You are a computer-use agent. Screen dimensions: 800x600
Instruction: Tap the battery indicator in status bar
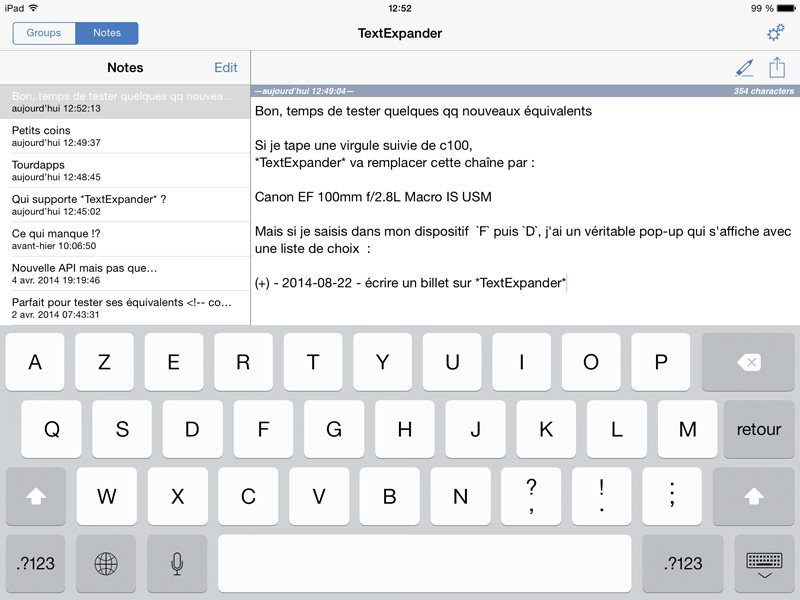tap(785, 8)
